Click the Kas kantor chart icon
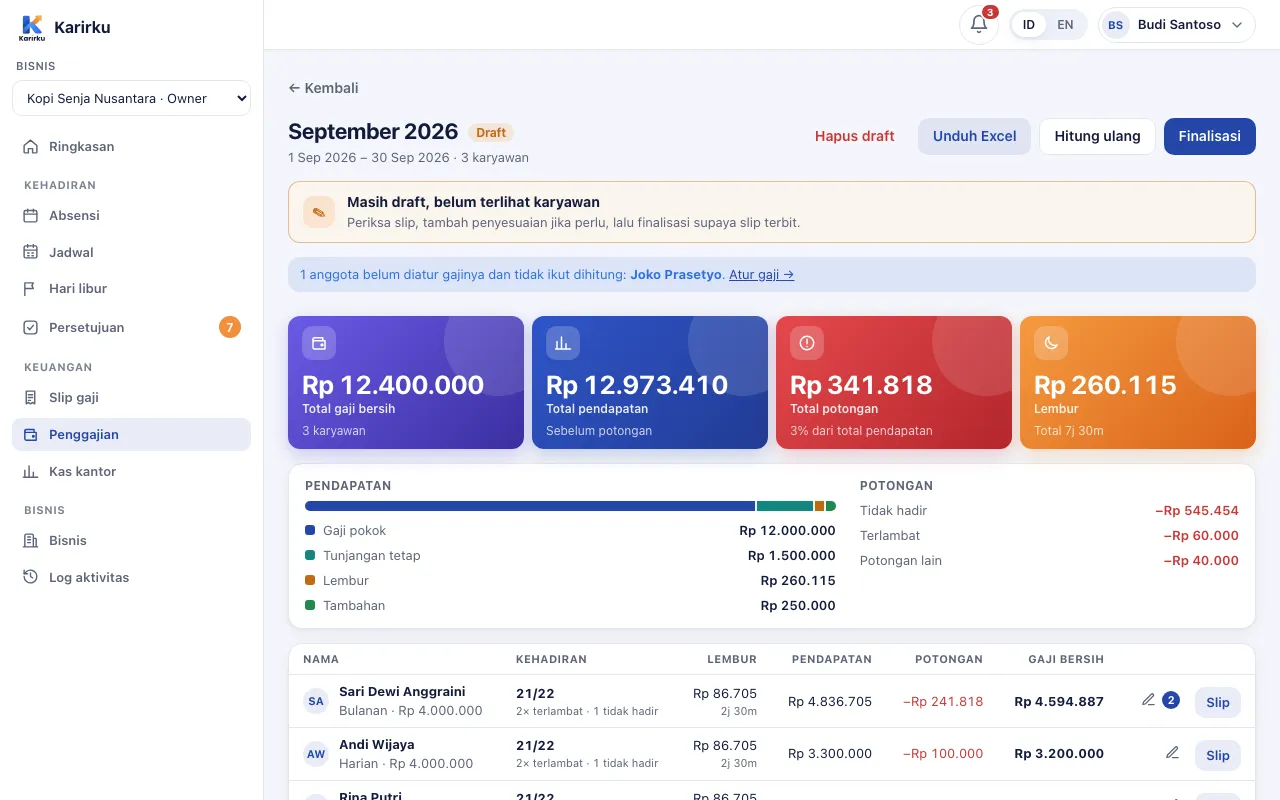Image resolution: width=1280 pixels, height=800 pixels. tap(31, 472)
